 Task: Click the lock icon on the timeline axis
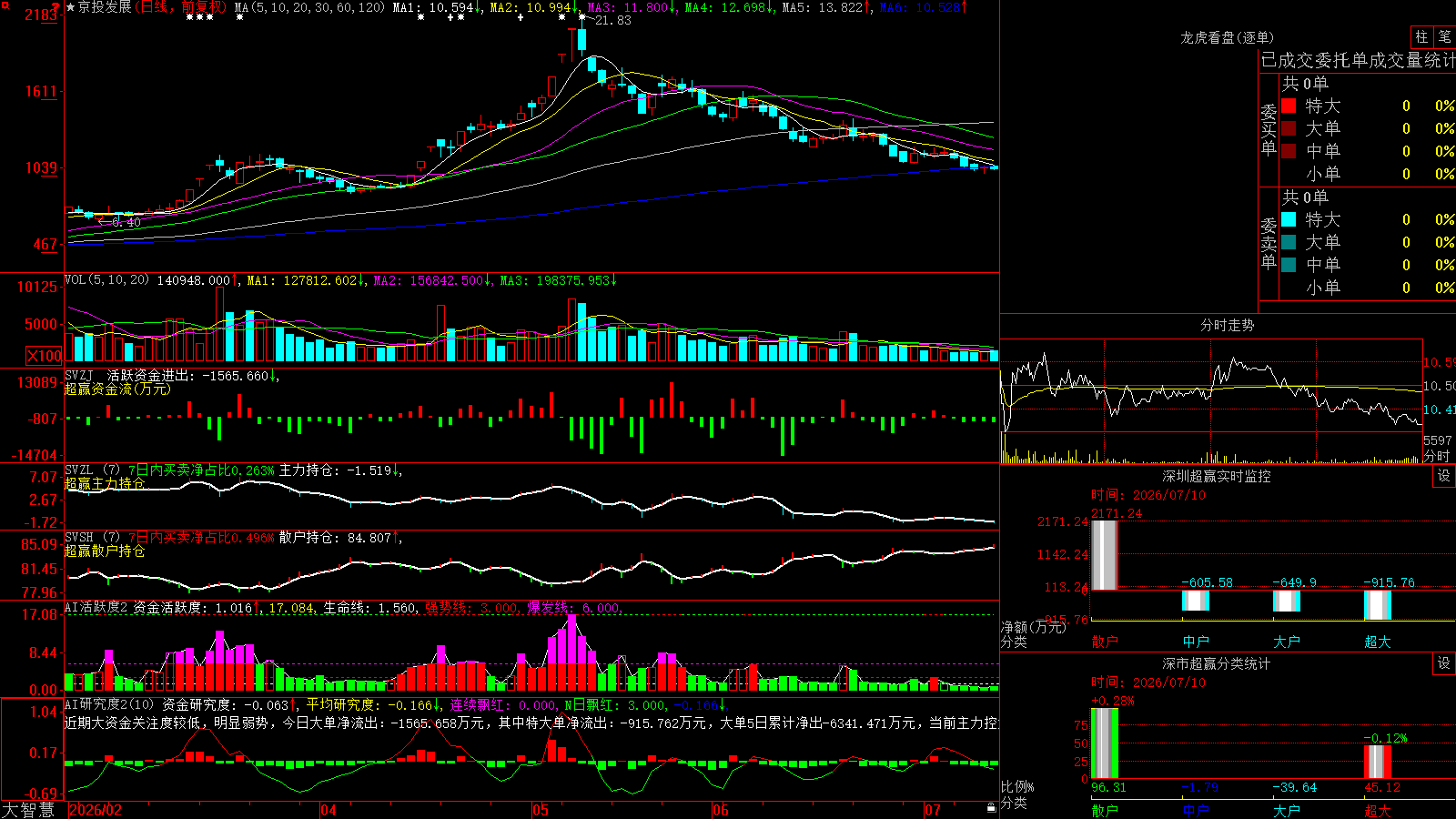pos(991,808)
